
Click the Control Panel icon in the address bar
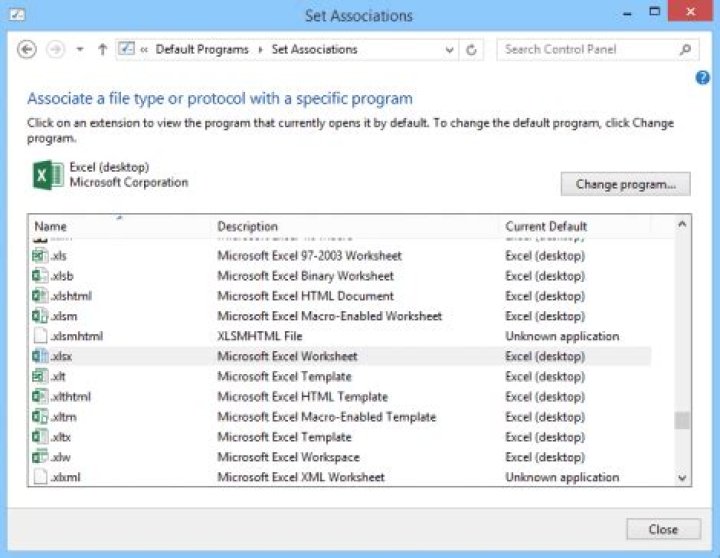[x=126, y=48]
